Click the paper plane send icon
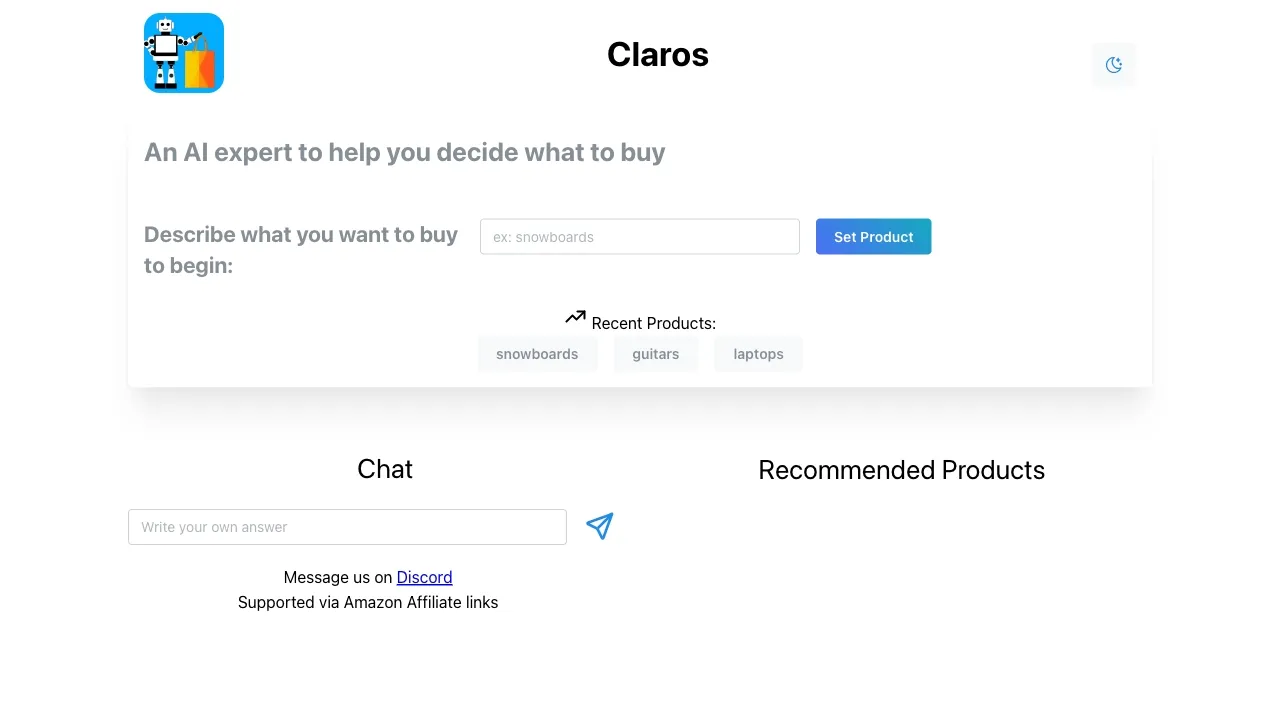 point(599,525)
